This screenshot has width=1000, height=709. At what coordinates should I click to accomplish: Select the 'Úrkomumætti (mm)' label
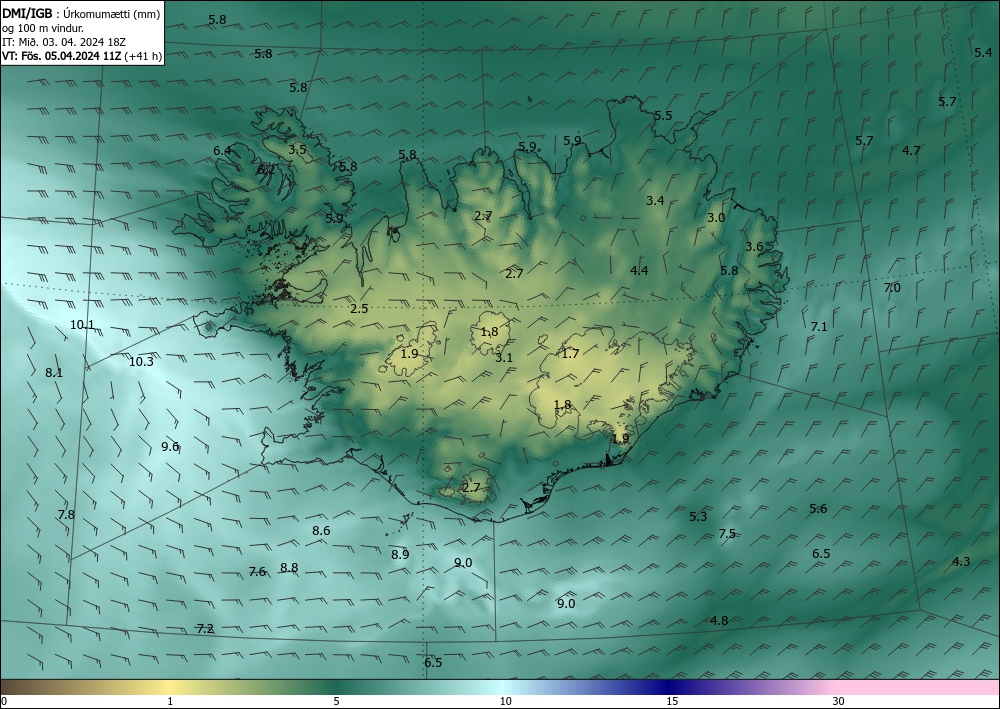click(x=111, y=14)
